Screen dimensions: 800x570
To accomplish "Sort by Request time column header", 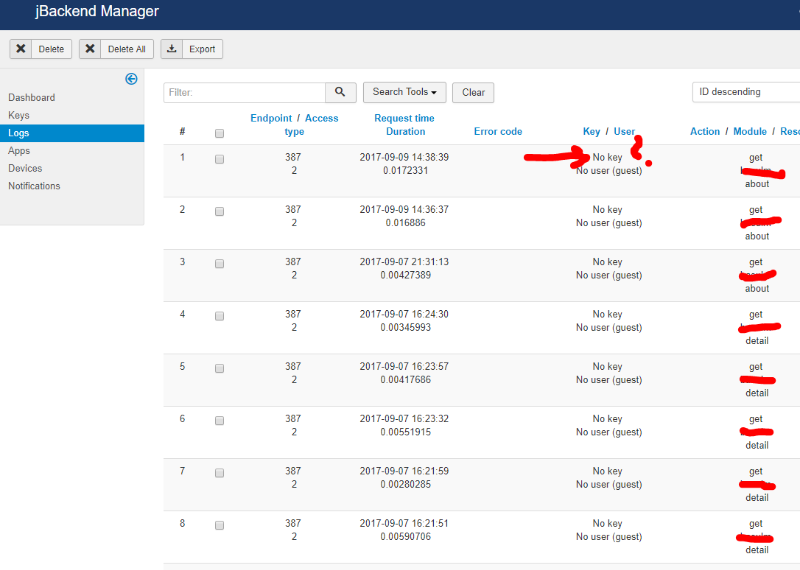I will tap(404, 118).
